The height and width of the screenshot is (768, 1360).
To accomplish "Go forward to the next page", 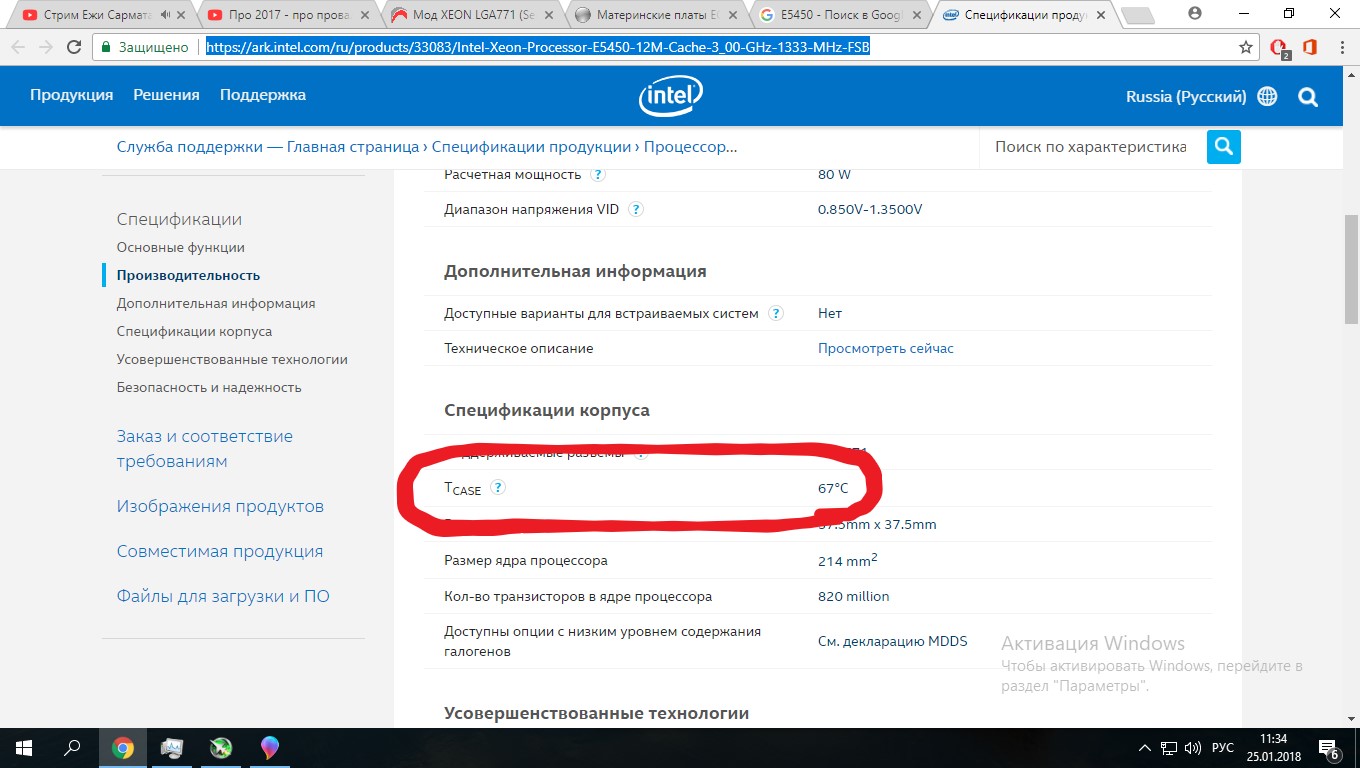I will pos(46,47).
